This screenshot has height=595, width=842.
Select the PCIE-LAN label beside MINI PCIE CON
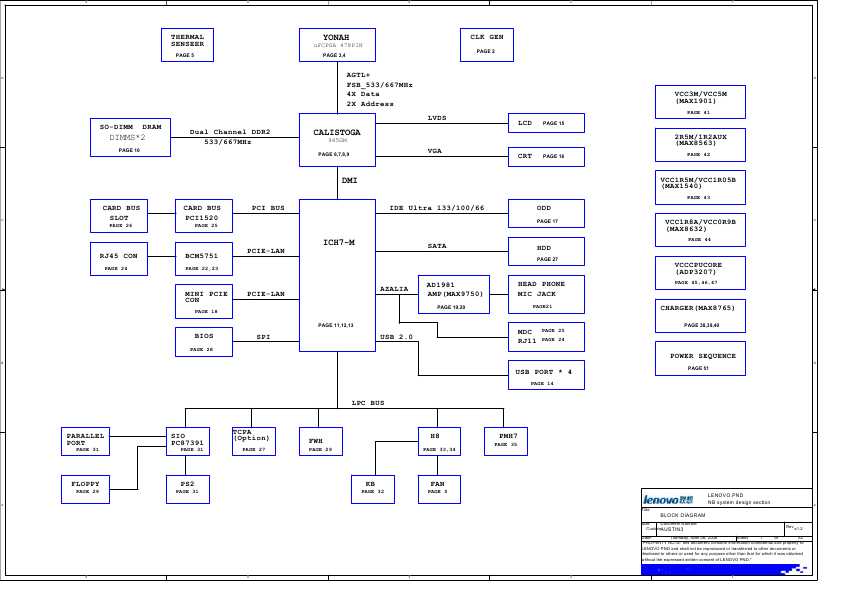pyautogui.click(x=266, y=294)
